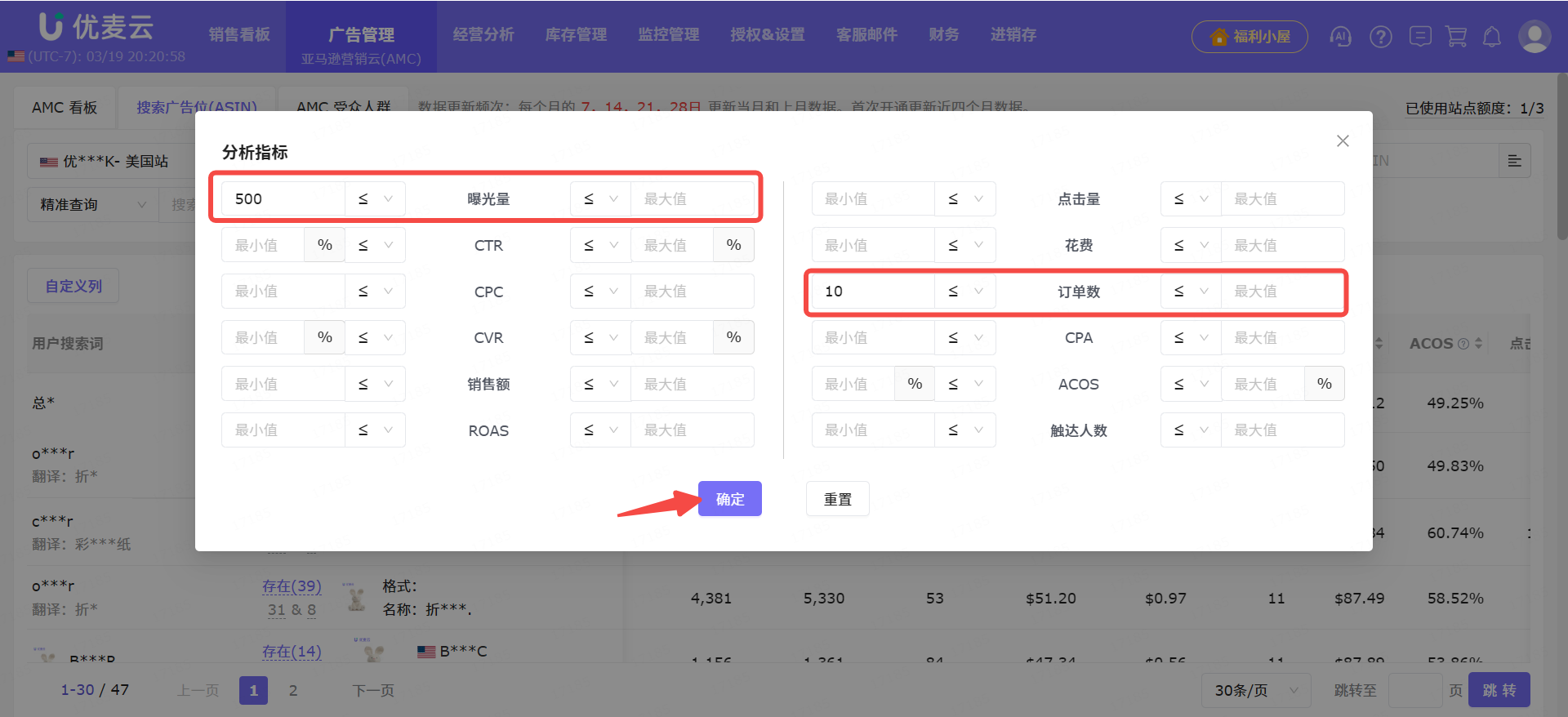The height and width of the screenshot is (717, 1568).
Task: Switch to the AMC 看板 tab
Action: click(65, 107)
